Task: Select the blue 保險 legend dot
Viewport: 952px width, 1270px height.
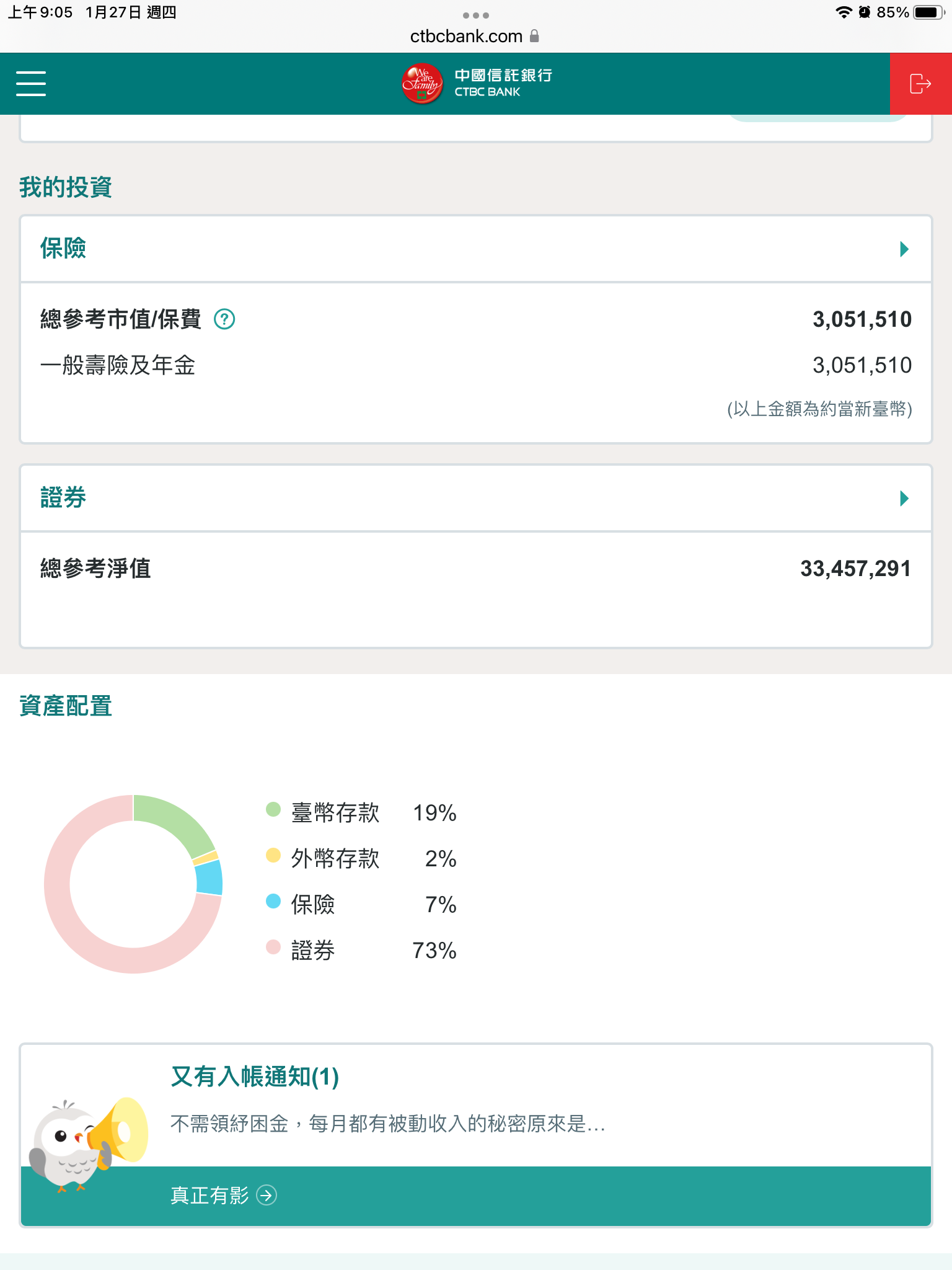Action: click(273, 901)
